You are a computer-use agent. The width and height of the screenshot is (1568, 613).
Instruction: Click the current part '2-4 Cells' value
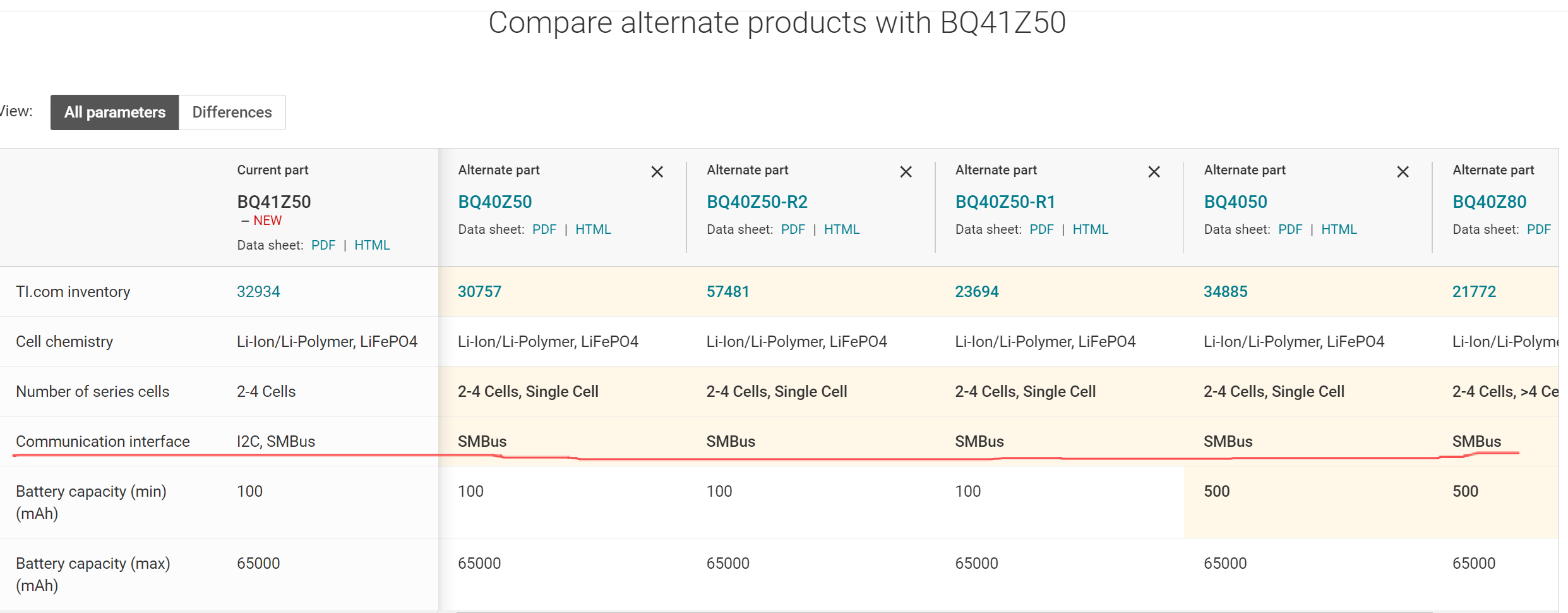pyautogui.click(x=266, y=391)
